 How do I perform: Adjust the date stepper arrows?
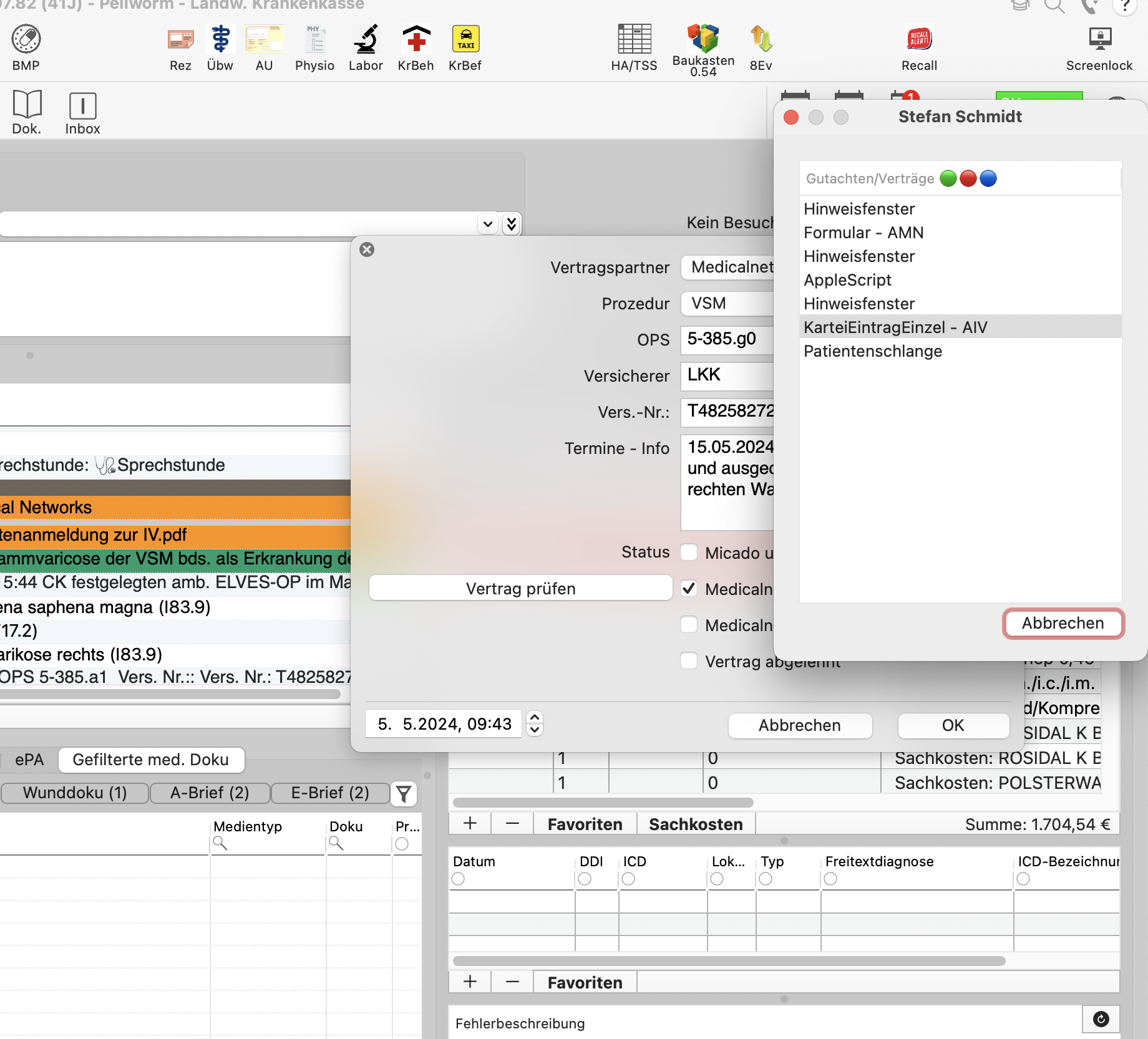(x=535, y=724)
